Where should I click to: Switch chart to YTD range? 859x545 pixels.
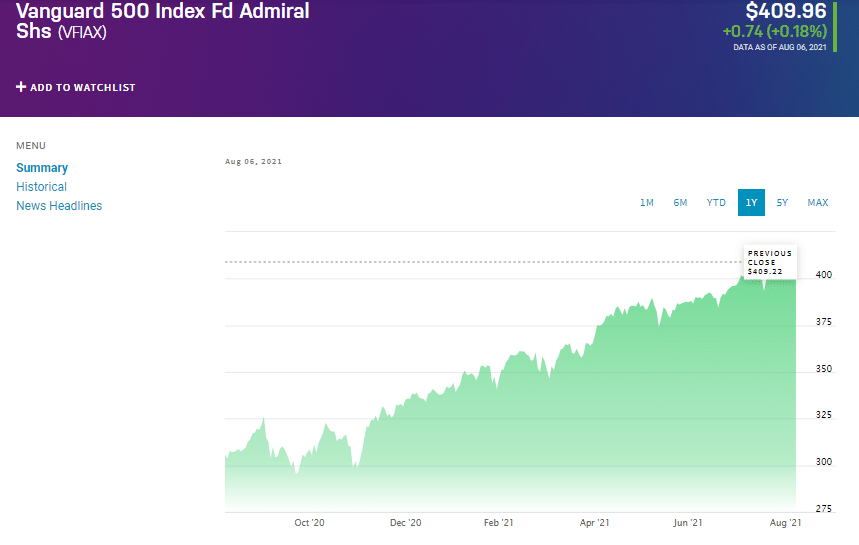tap(716, 203)
